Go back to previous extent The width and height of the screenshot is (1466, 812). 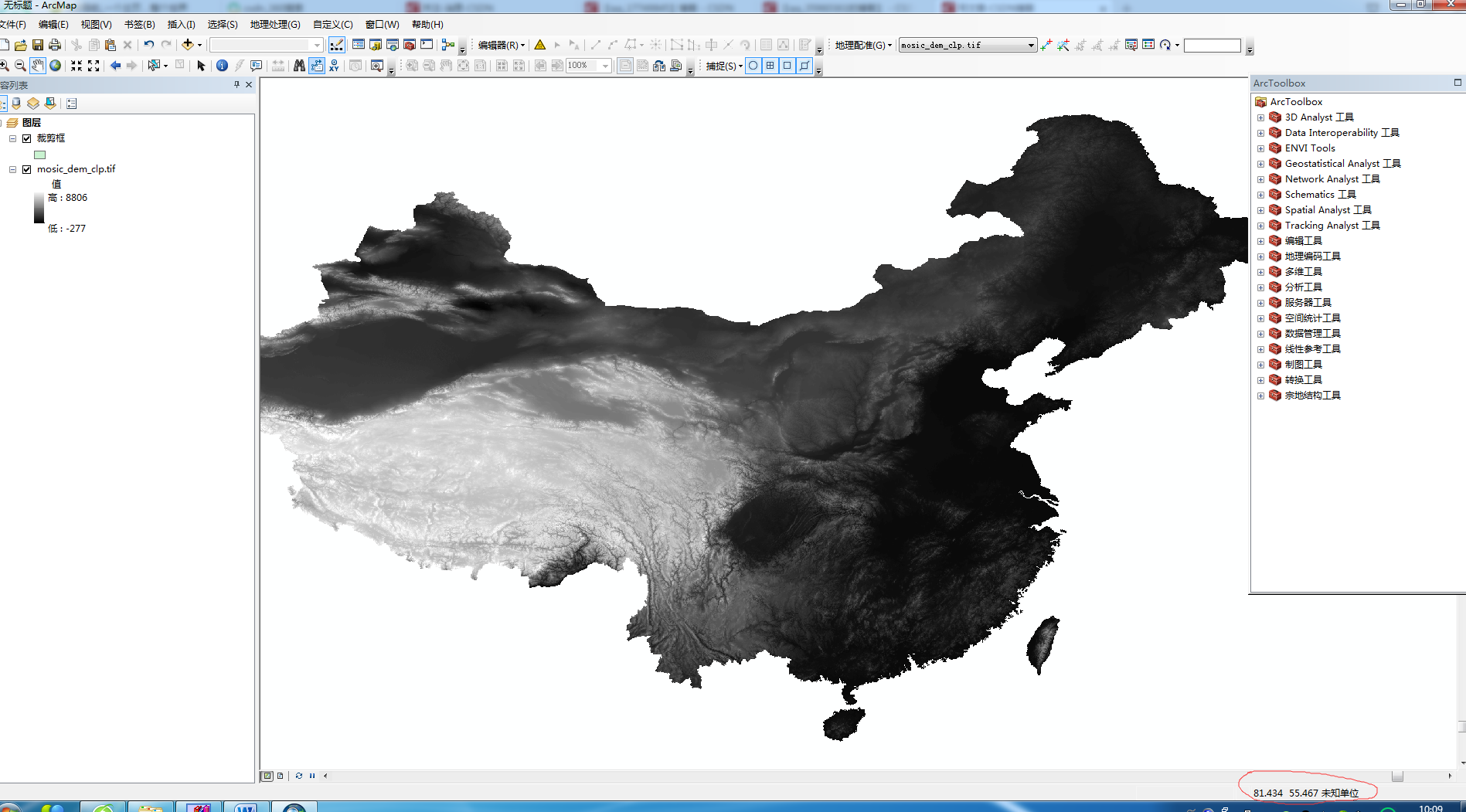[115, 66]
